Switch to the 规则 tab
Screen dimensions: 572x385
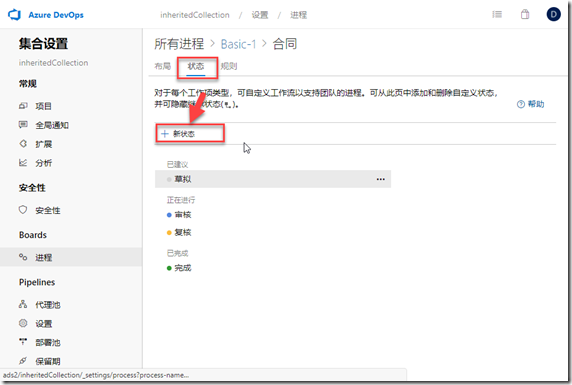(x=229, y=66)
